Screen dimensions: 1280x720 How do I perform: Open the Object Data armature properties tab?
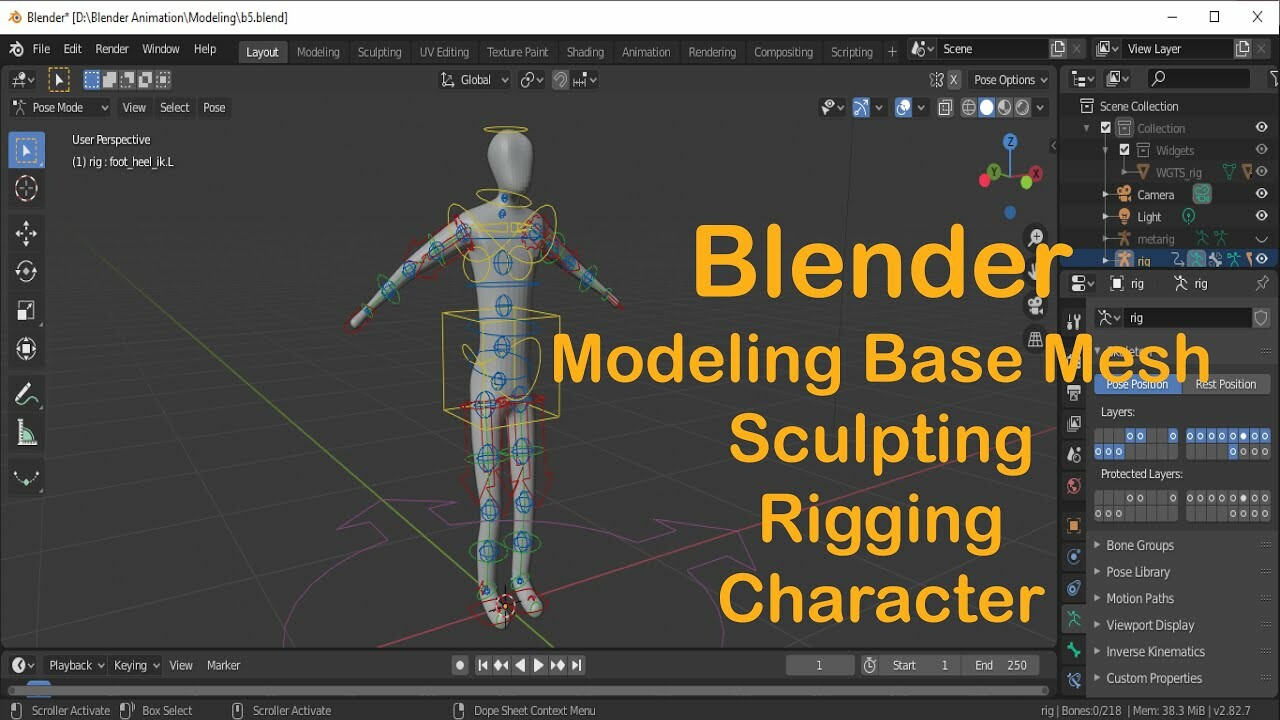coord(1074,618)
